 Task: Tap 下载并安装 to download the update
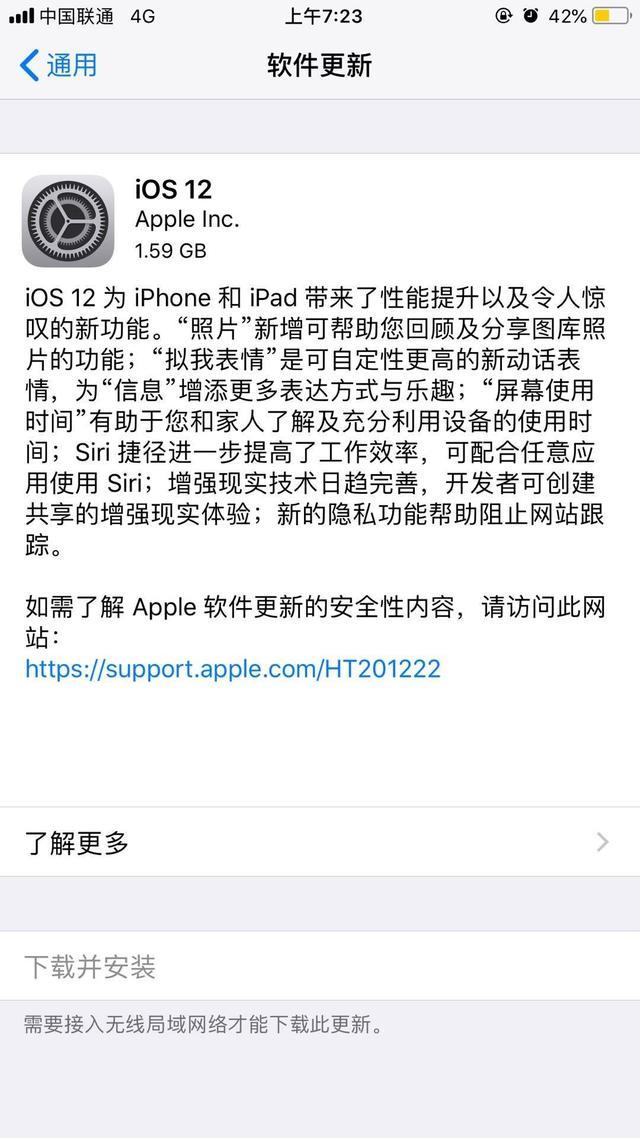pos(320,966)
